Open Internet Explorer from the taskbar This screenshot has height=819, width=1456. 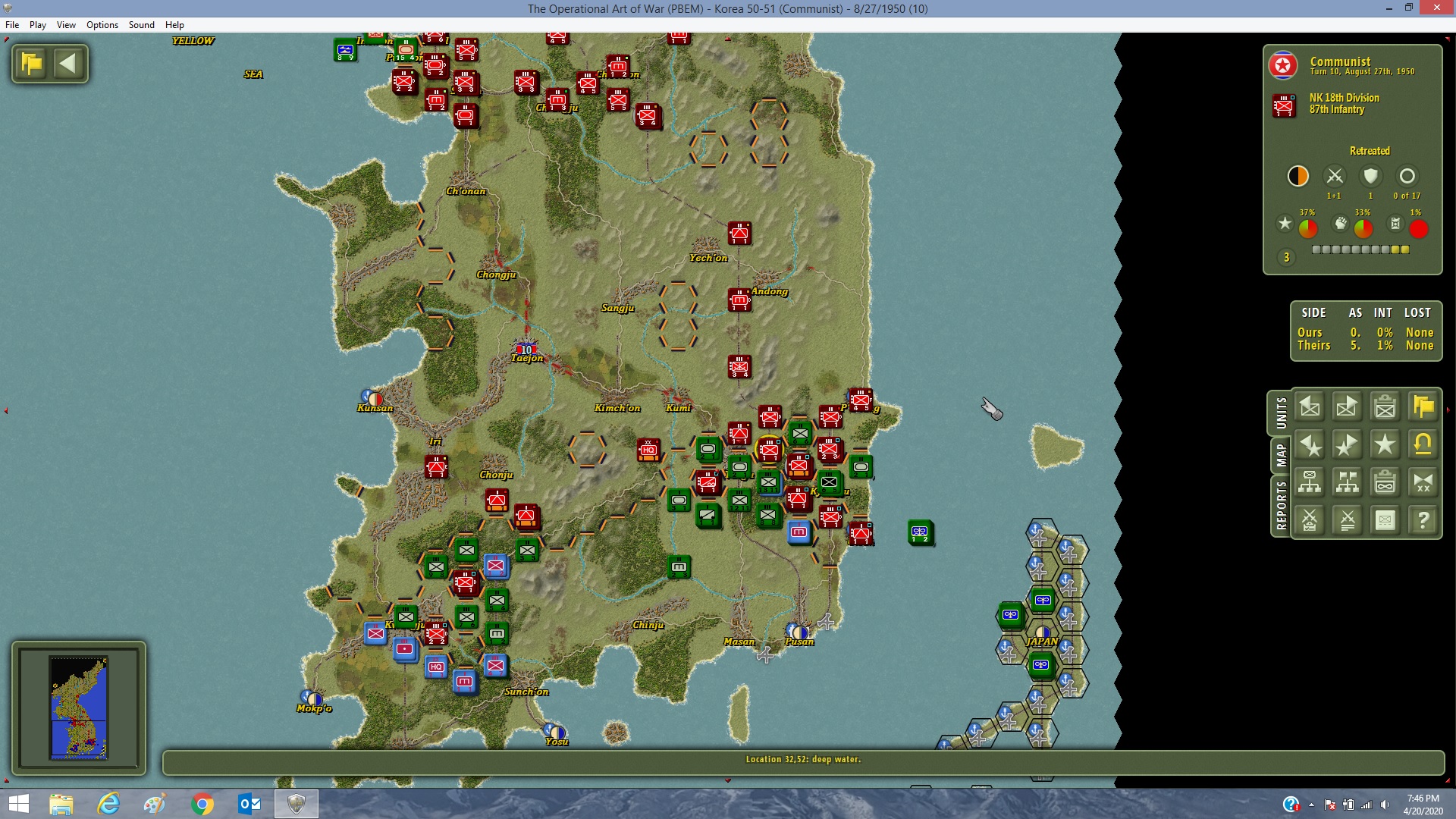[109, 804]
